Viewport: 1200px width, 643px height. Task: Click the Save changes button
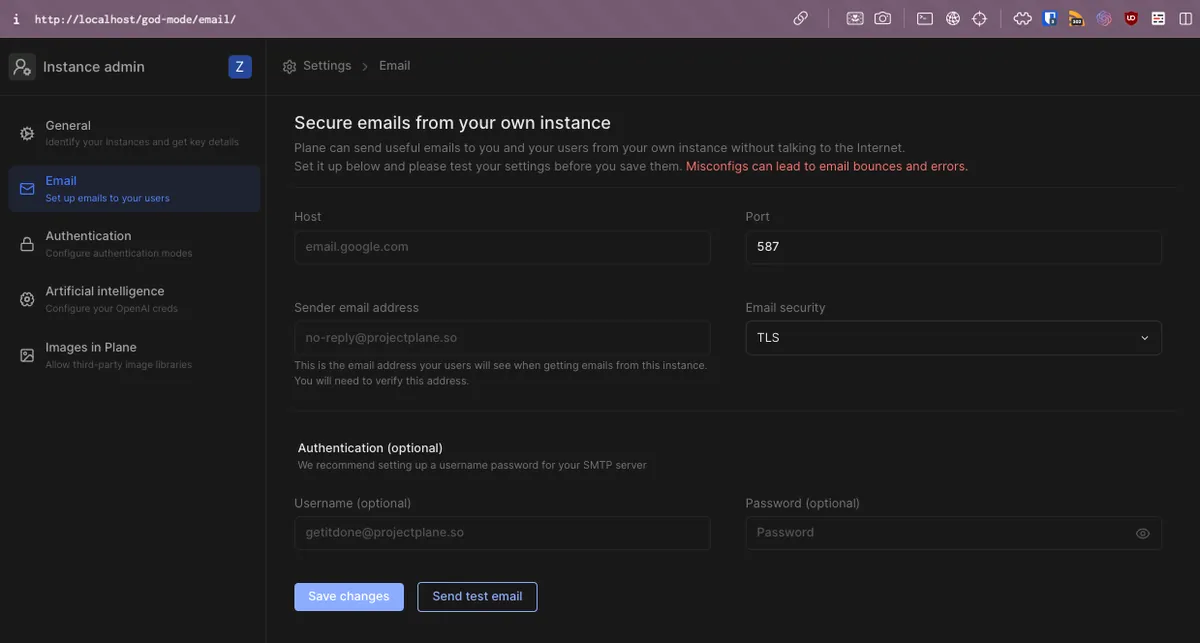[349, 597]
